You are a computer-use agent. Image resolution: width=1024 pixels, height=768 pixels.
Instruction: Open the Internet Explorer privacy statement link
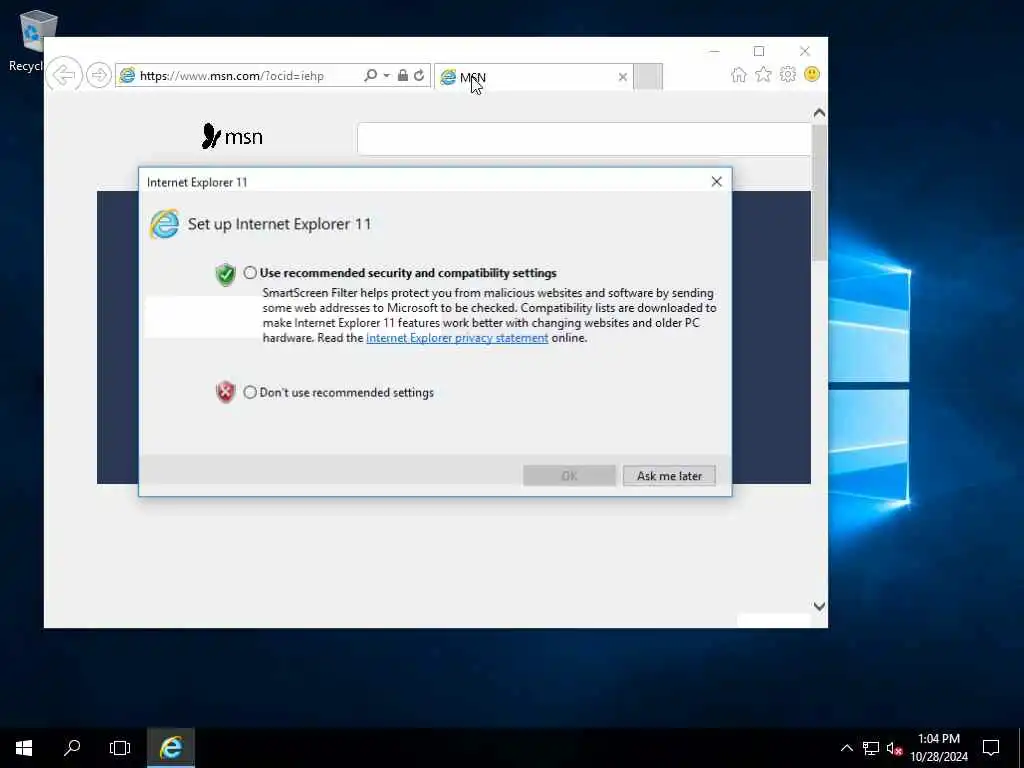tap(457, 338)
